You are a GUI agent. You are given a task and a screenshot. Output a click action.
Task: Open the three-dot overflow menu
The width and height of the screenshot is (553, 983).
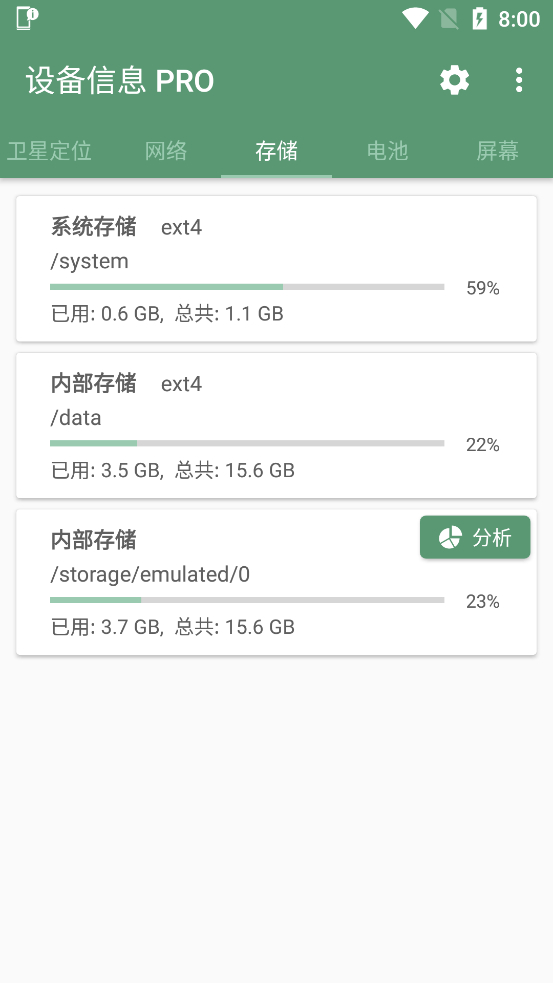519,80
